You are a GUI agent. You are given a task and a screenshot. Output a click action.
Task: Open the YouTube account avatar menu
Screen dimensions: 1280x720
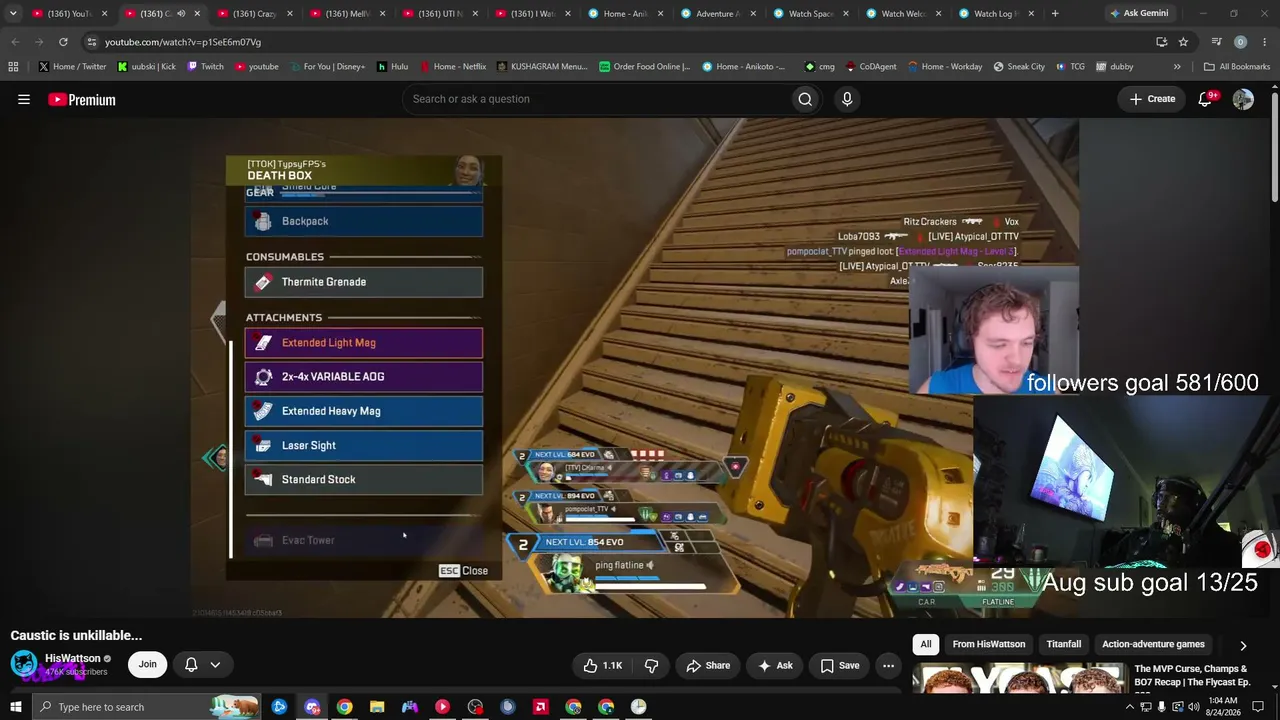coord(1243,99)
